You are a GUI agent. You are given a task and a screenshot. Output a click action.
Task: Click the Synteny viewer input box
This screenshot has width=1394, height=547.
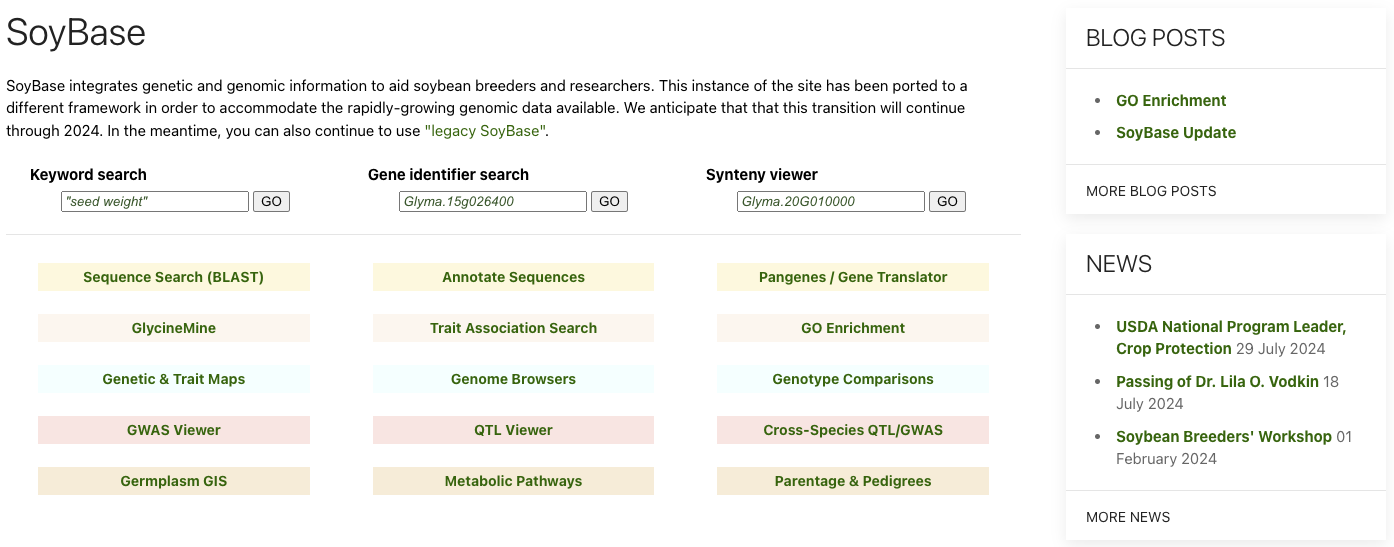pyautogui.click(x=831, y=201)
